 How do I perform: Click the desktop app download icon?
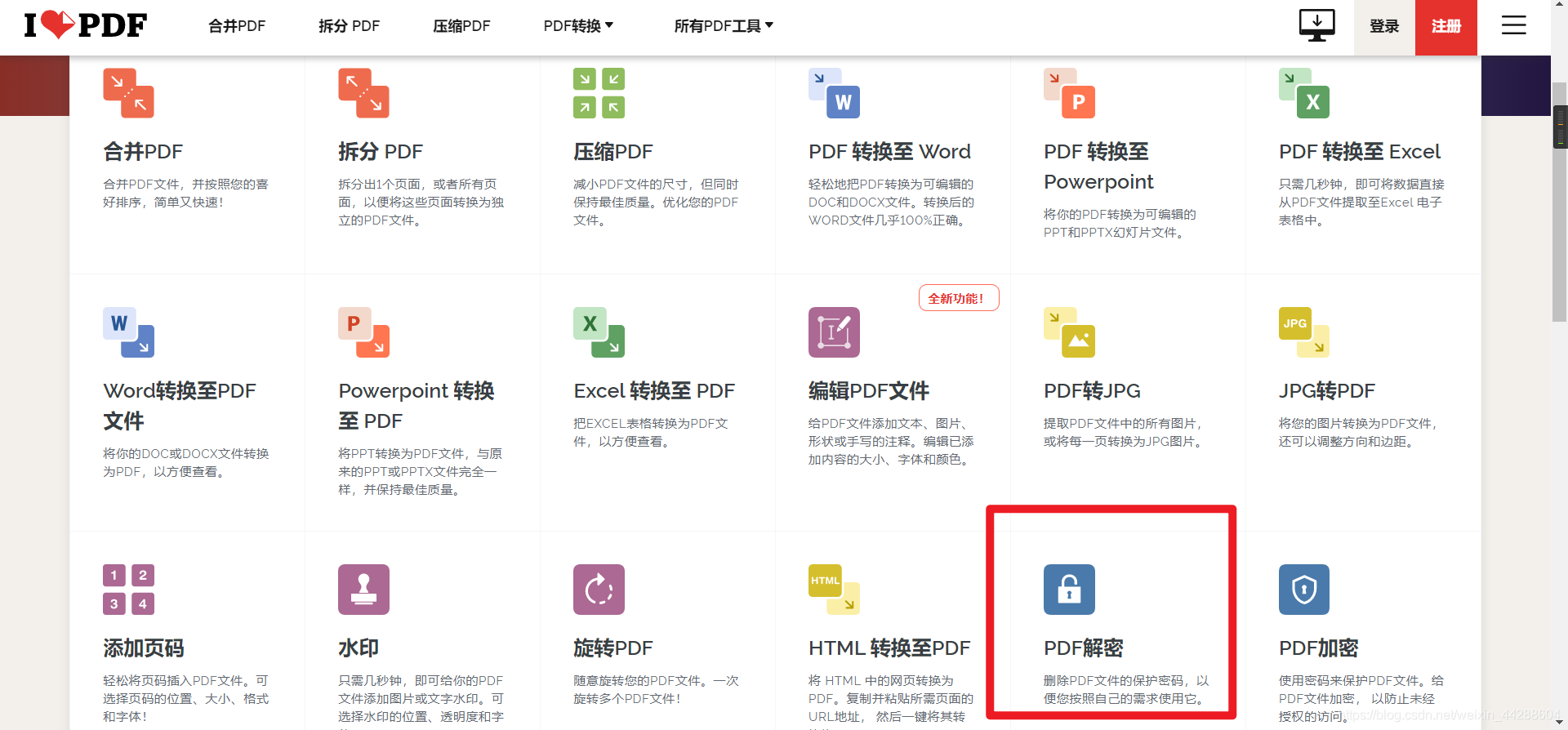tap(1316, 25)
